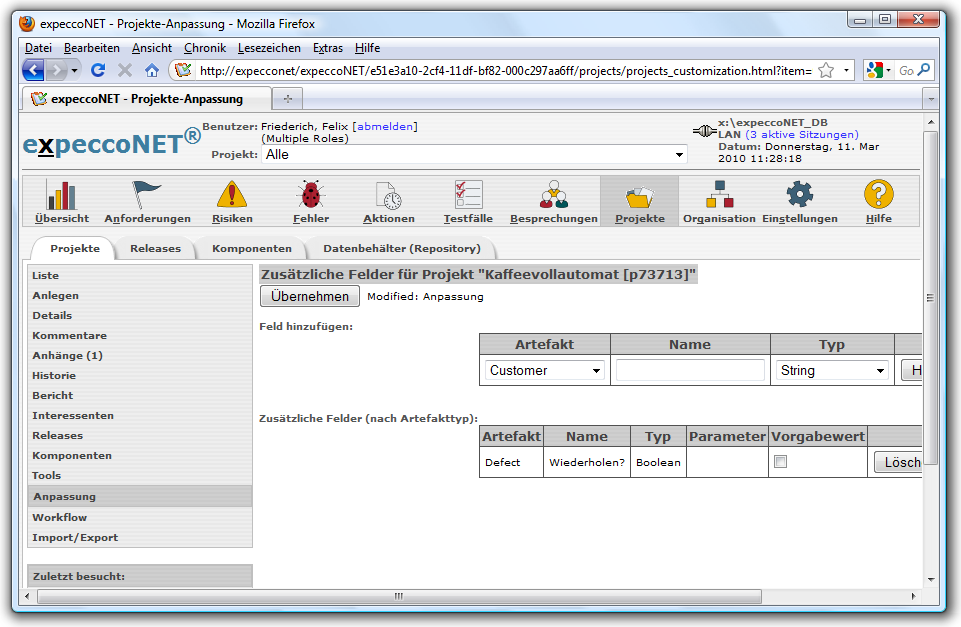
Task: Click the Name input field for new field
Action: (x=690, y=370)
